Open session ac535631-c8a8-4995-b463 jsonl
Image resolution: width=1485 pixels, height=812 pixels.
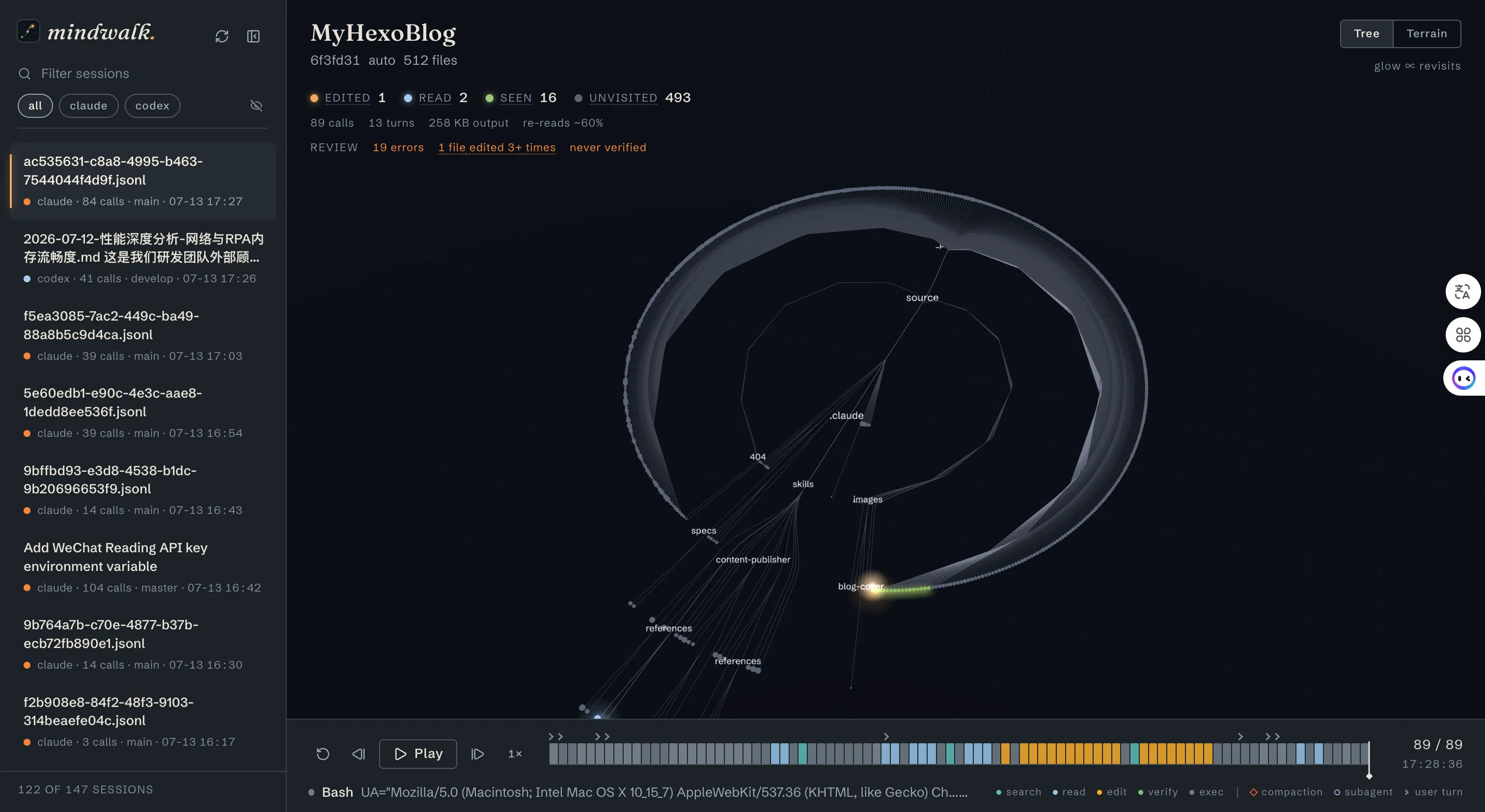tap(143, 181)
